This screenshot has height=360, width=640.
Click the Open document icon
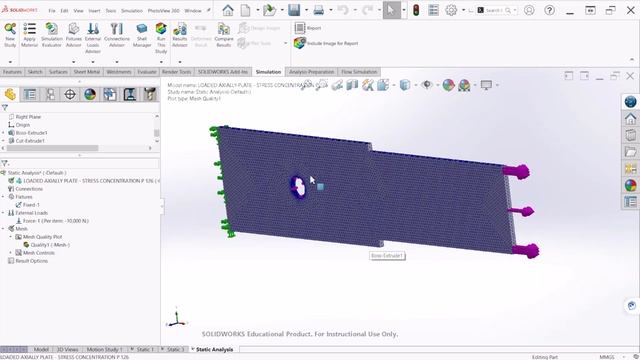pyautogui.click(x=269, y=10)
